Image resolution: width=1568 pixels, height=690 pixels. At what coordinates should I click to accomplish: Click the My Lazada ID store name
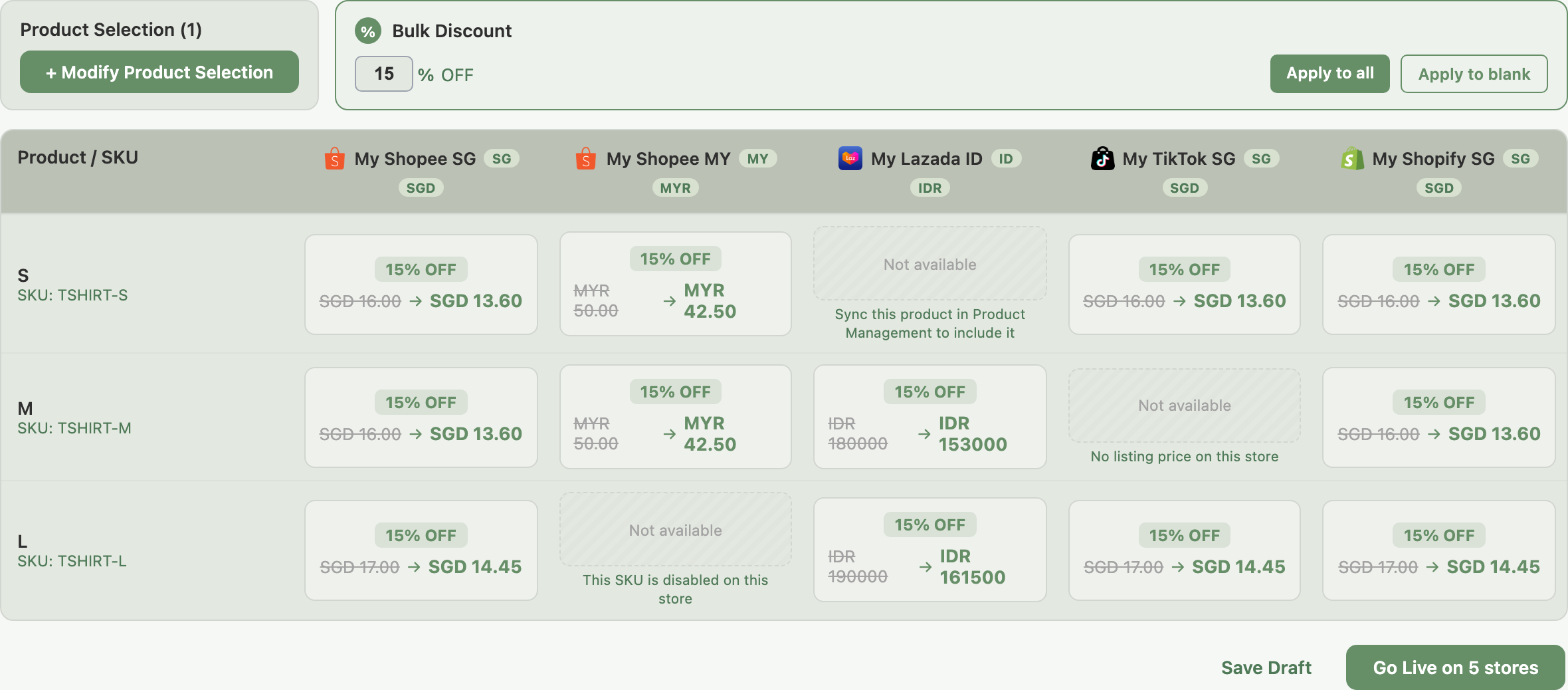927,159
